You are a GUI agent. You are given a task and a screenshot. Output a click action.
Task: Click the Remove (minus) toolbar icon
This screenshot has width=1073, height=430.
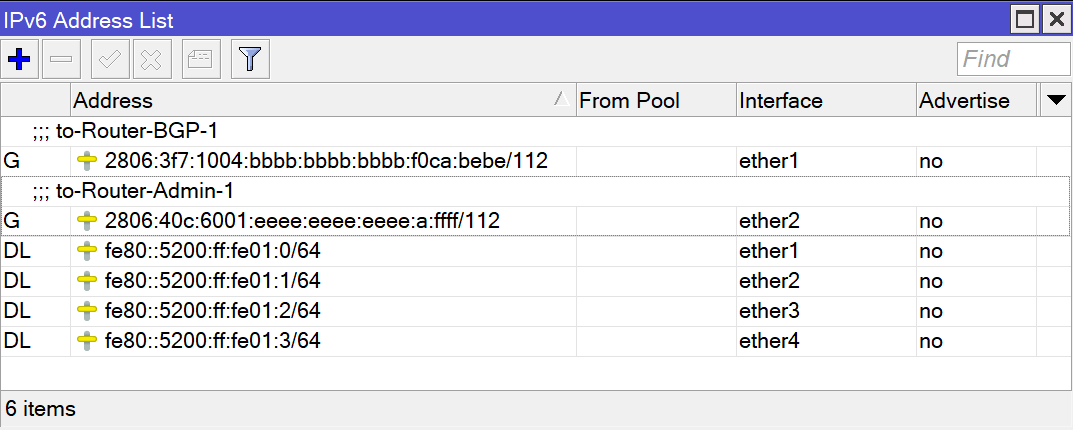[x=61, y=59]
